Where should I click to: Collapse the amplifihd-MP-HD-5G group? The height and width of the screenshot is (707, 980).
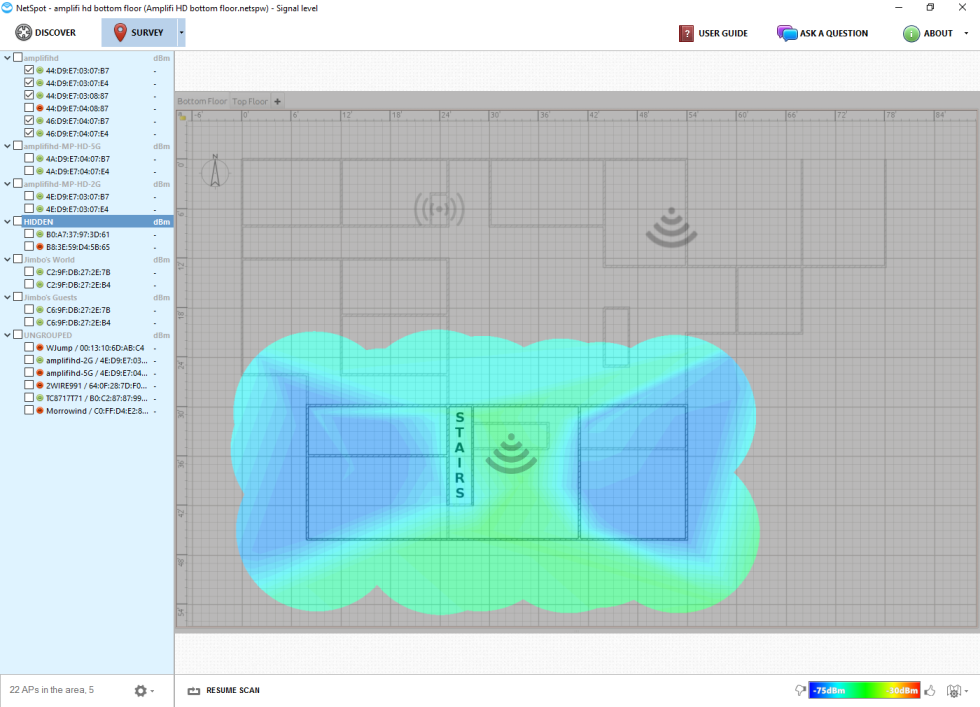click(8, 146)
